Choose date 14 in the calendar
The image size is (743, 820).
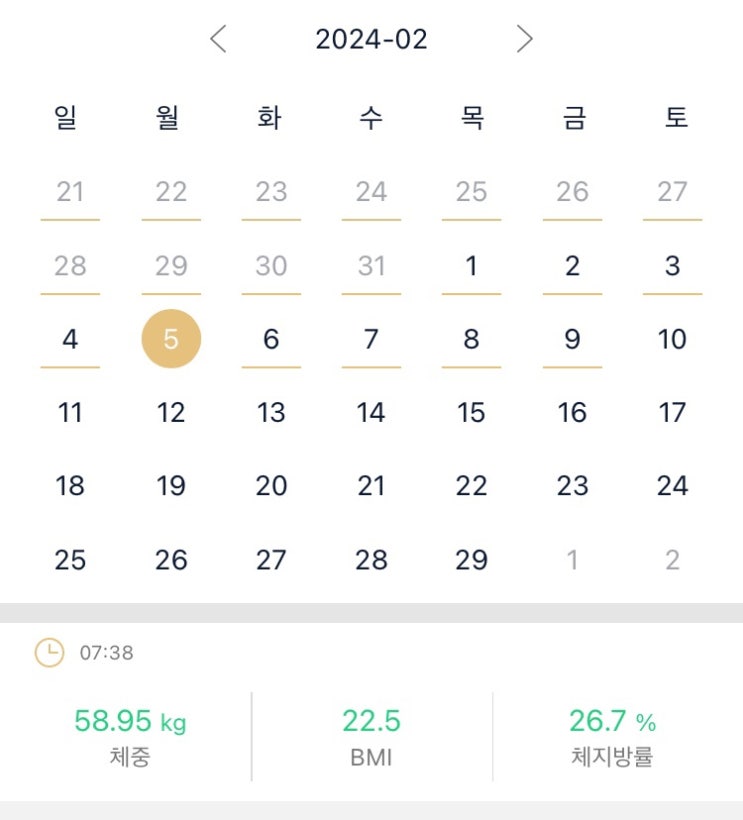point(371,412)
